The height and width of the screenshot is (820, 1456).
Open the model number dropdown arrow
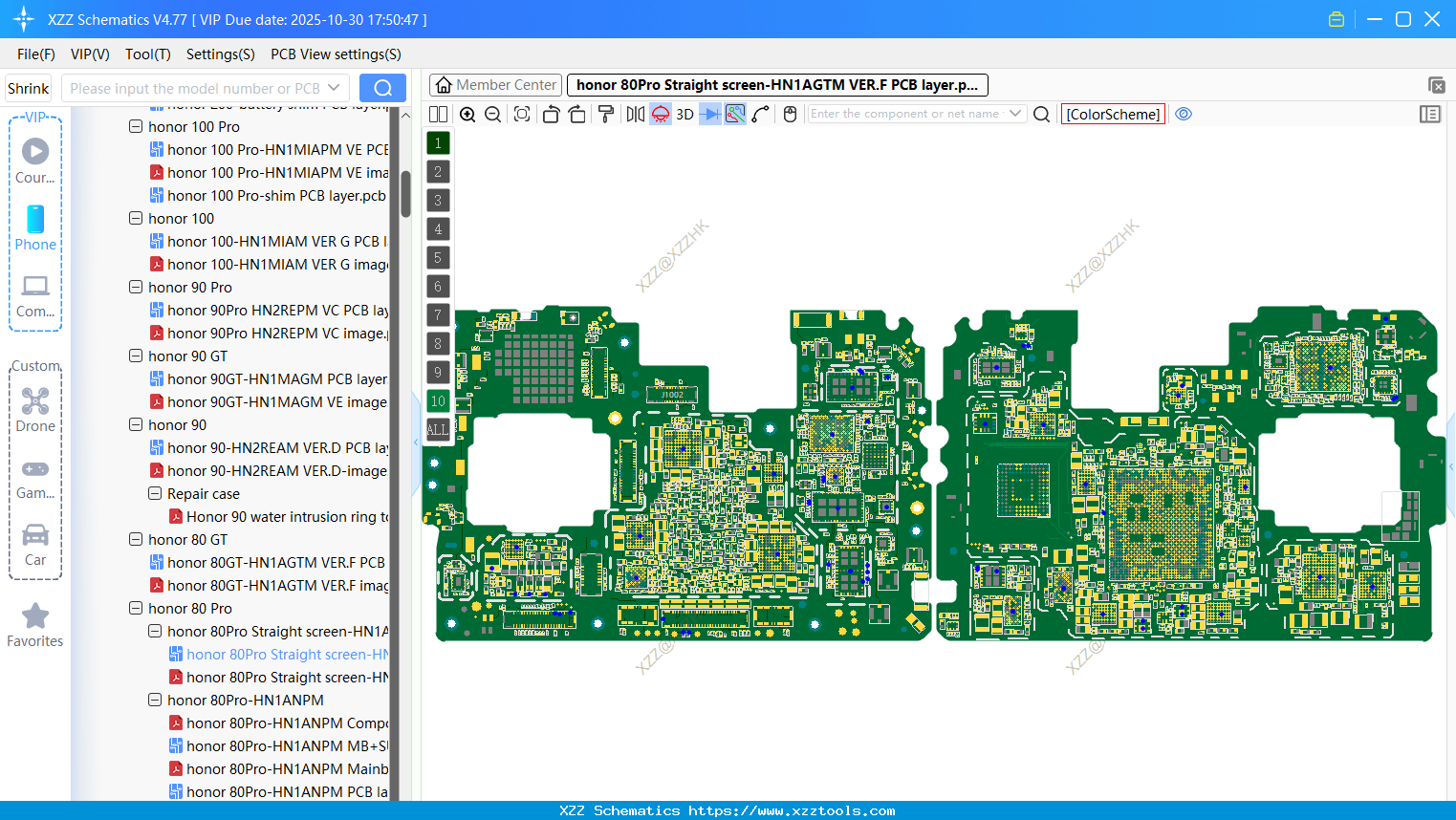[x=334, y=88]
